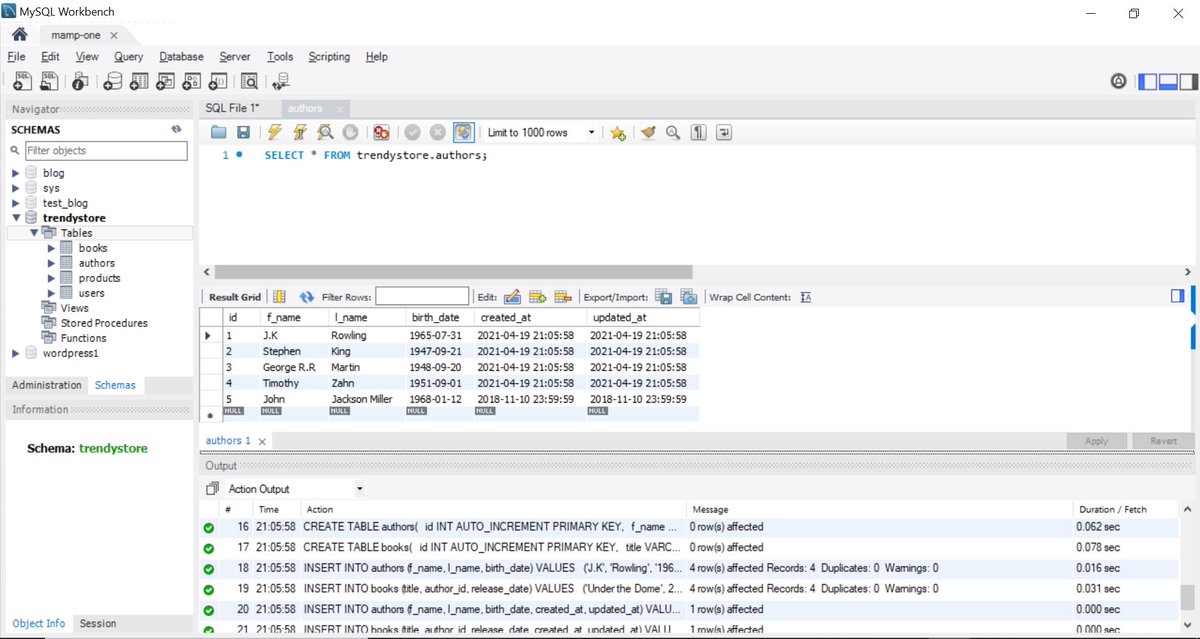Click the create new function icon
1200x639 pixels.
pos(218,82)
